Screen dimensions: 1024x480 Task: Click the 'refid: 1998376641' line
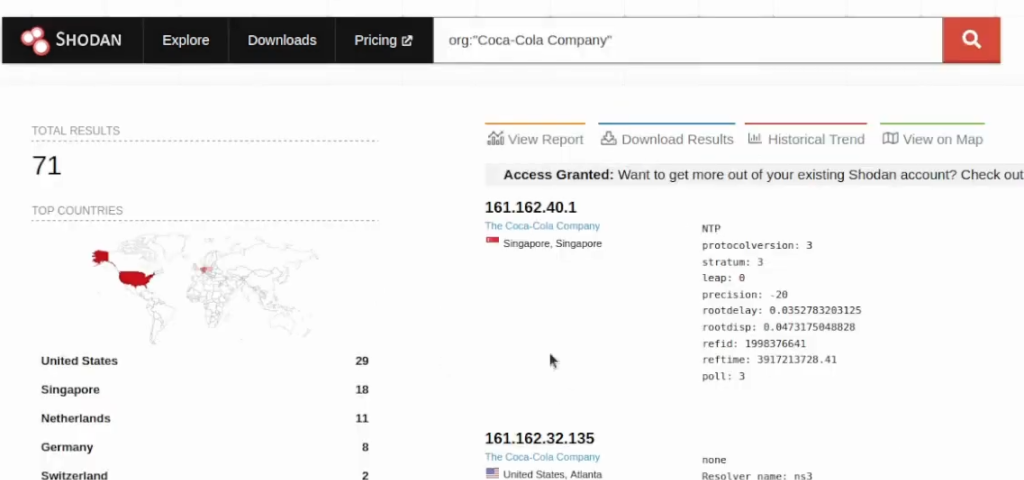point(754,344)
